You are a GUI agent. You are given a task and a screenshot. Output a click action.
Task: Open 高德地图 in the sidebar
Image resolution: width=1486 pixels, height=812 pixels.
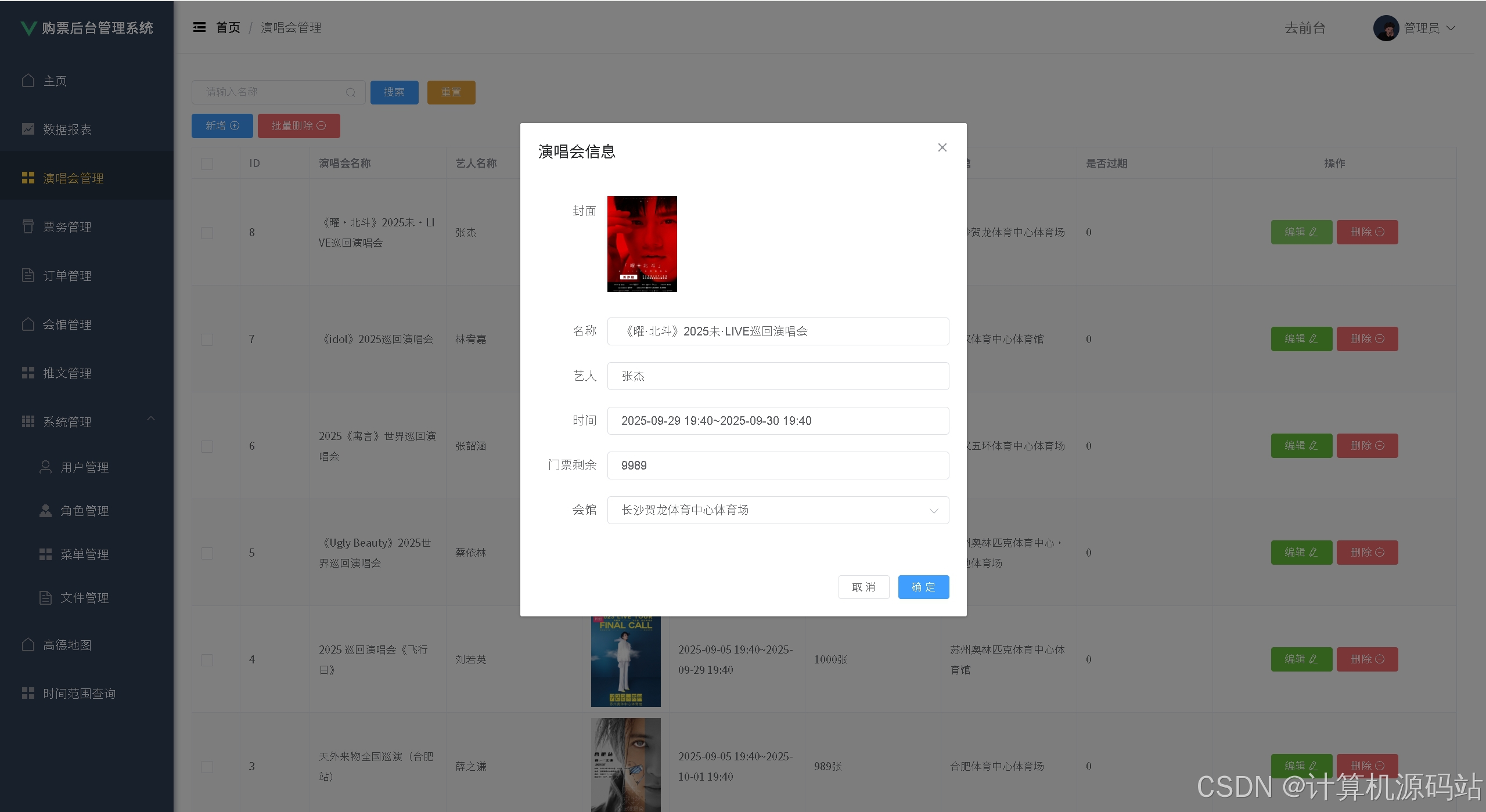tap(87, 645)
